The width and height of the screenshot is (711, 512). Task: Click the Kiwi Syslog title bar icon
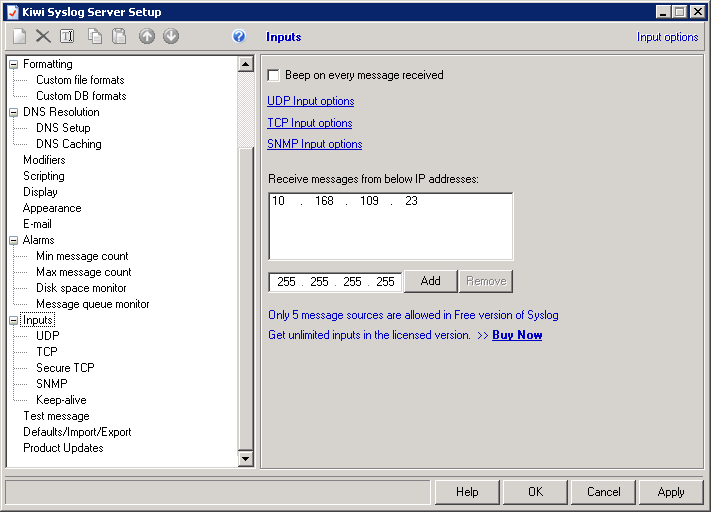point(13,12)
